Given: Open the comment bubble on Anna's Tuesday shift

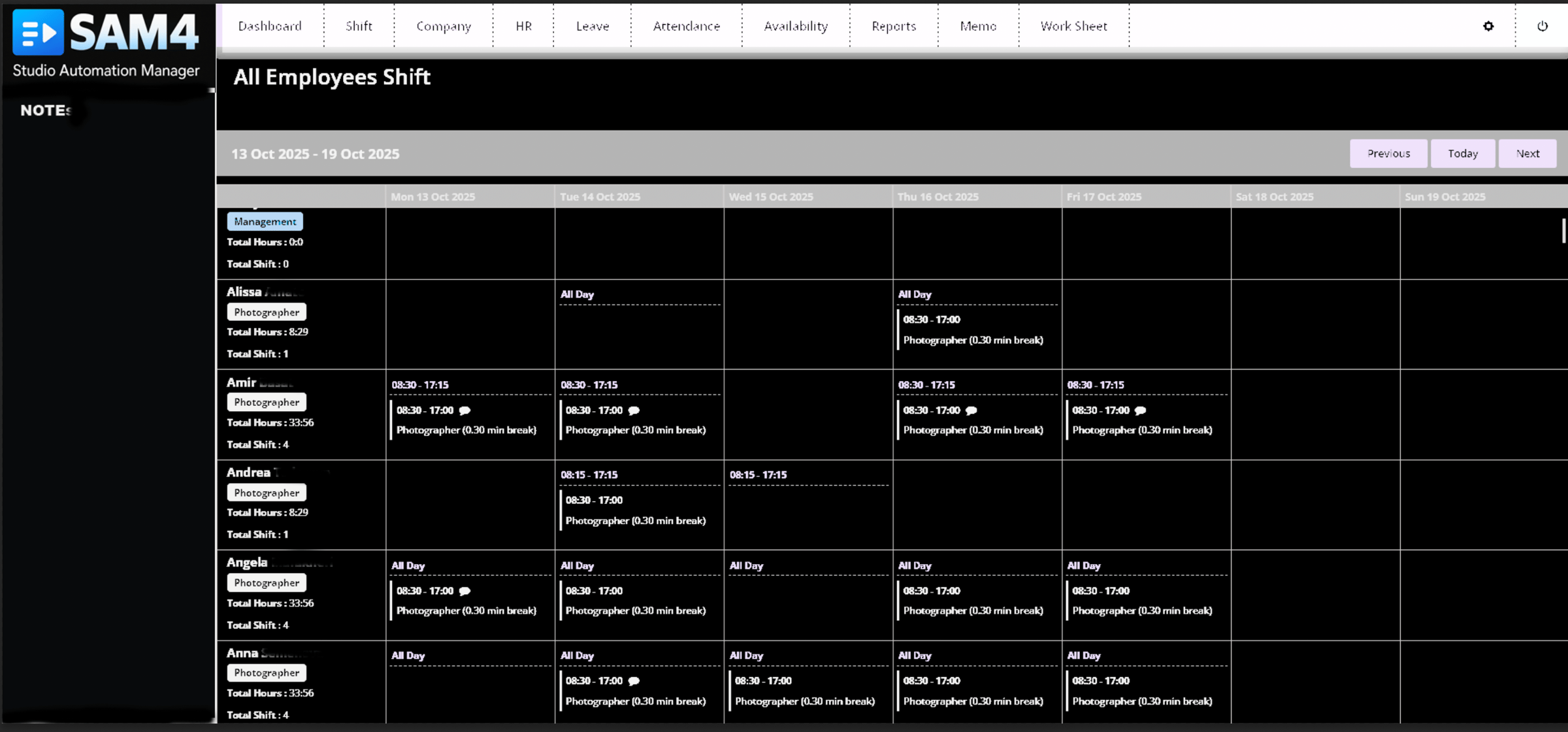Looking at the screenshot, I should click(632, 680).
